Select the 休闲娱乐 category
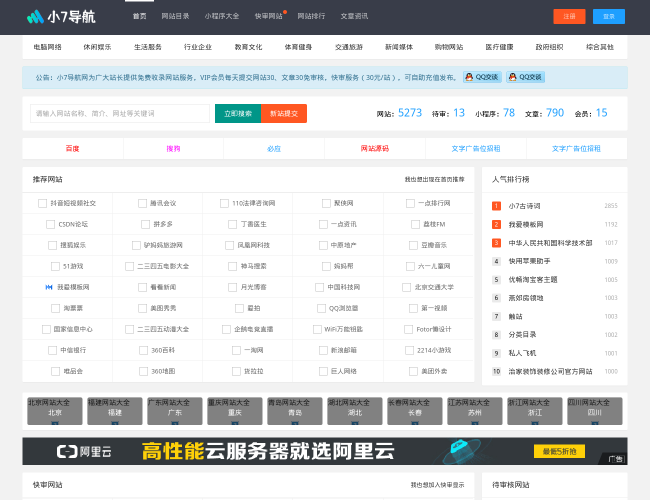Image resolution: width=650 pixels, height=500 pixels. (x=97, y=47)
